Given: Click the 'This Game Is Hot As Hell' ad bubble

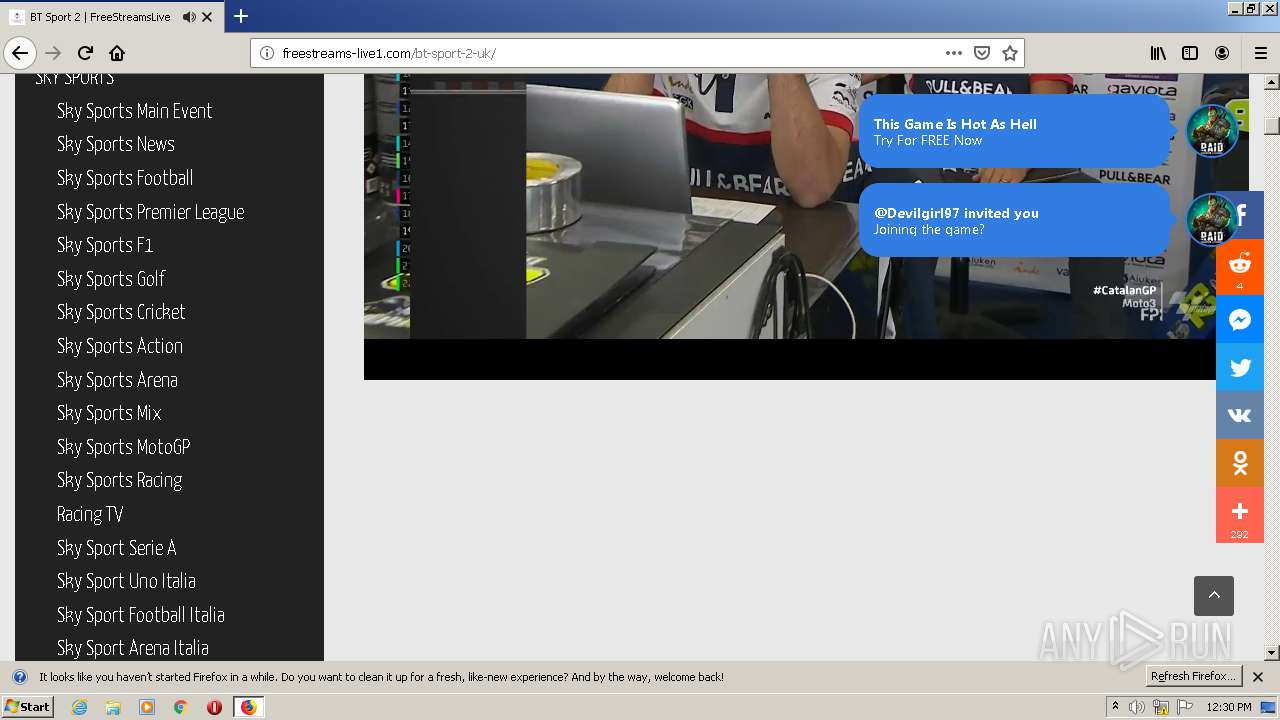Looking at the screenshot, I should tap(1014, 131).
